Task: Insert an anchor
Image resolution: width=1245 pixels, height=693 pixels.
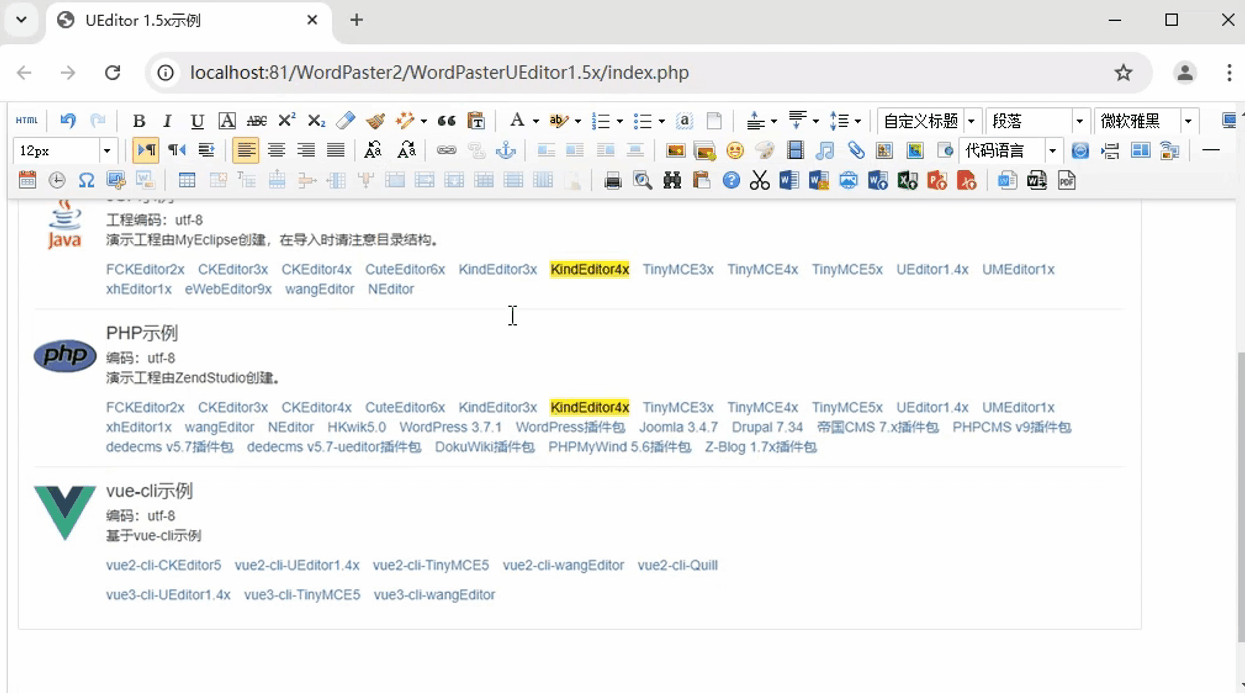Action: coord(506,151)
